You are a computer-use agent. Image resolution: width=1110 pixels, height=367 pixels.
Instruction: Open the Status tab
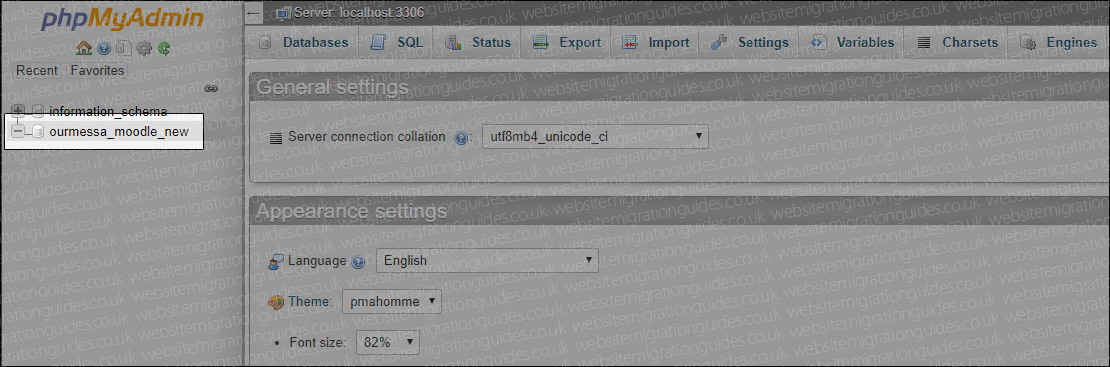[x=478, y=43]
